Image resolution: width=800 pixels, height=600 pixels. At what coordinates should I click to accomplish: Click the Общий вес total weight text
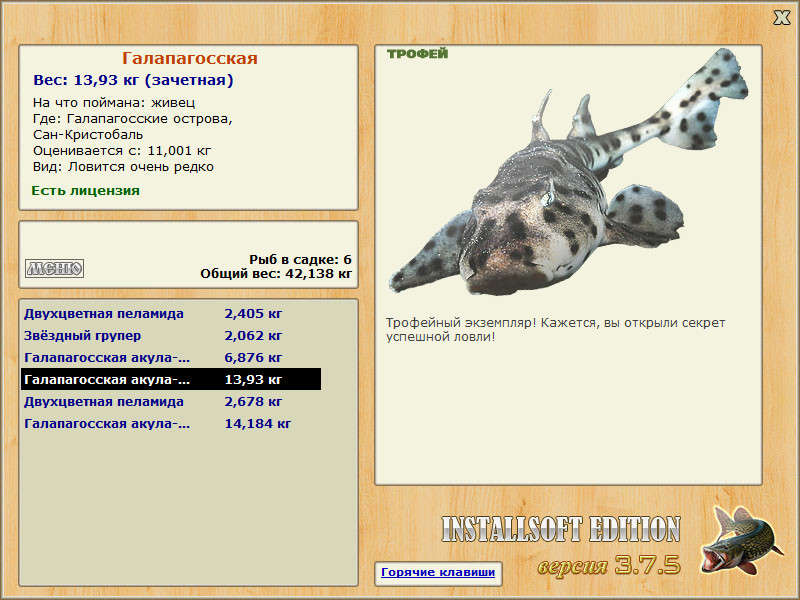pos(276,274)
